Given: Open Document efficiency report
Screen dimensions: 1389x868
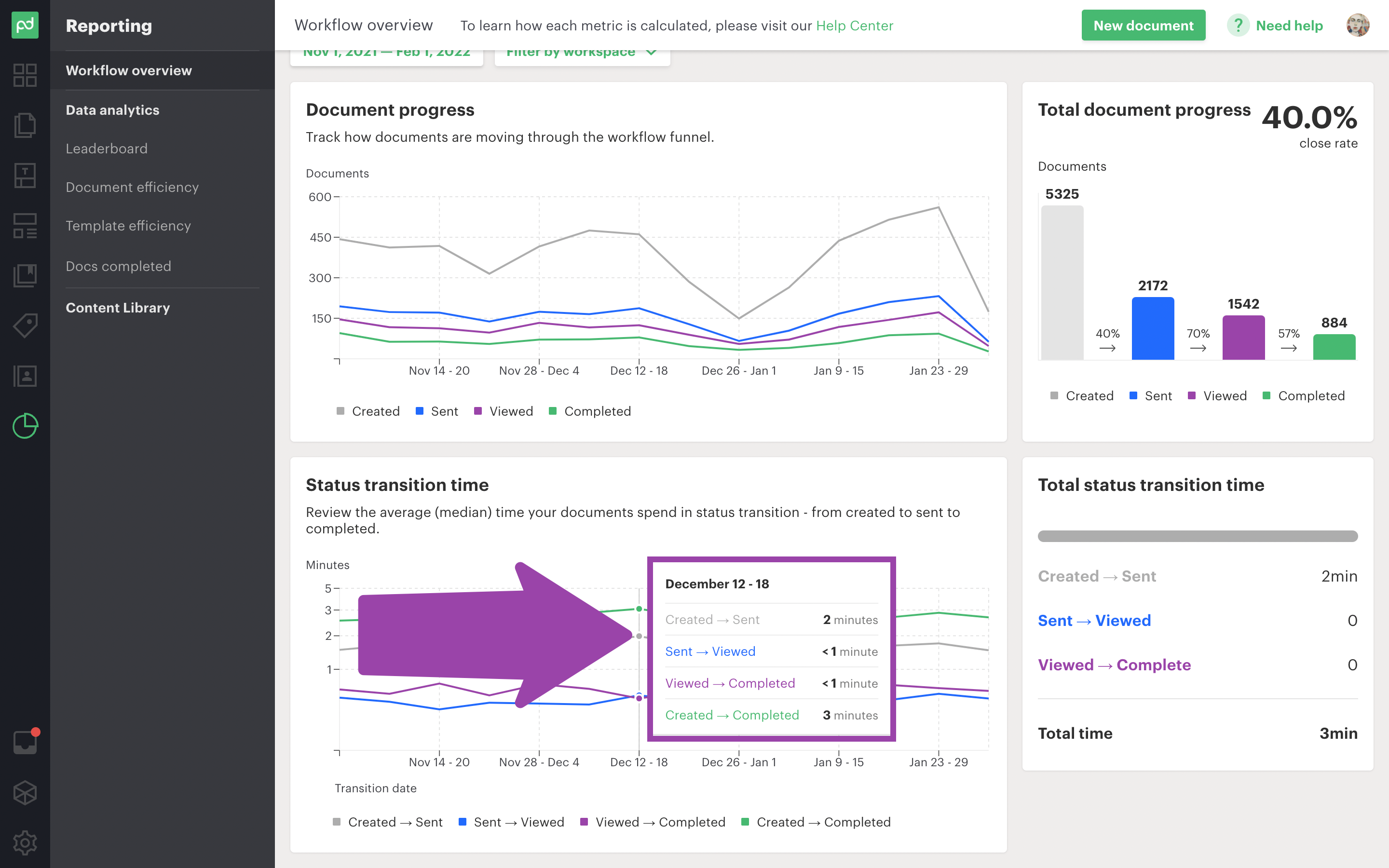Looking at the screenshot, I should [132, 187].
